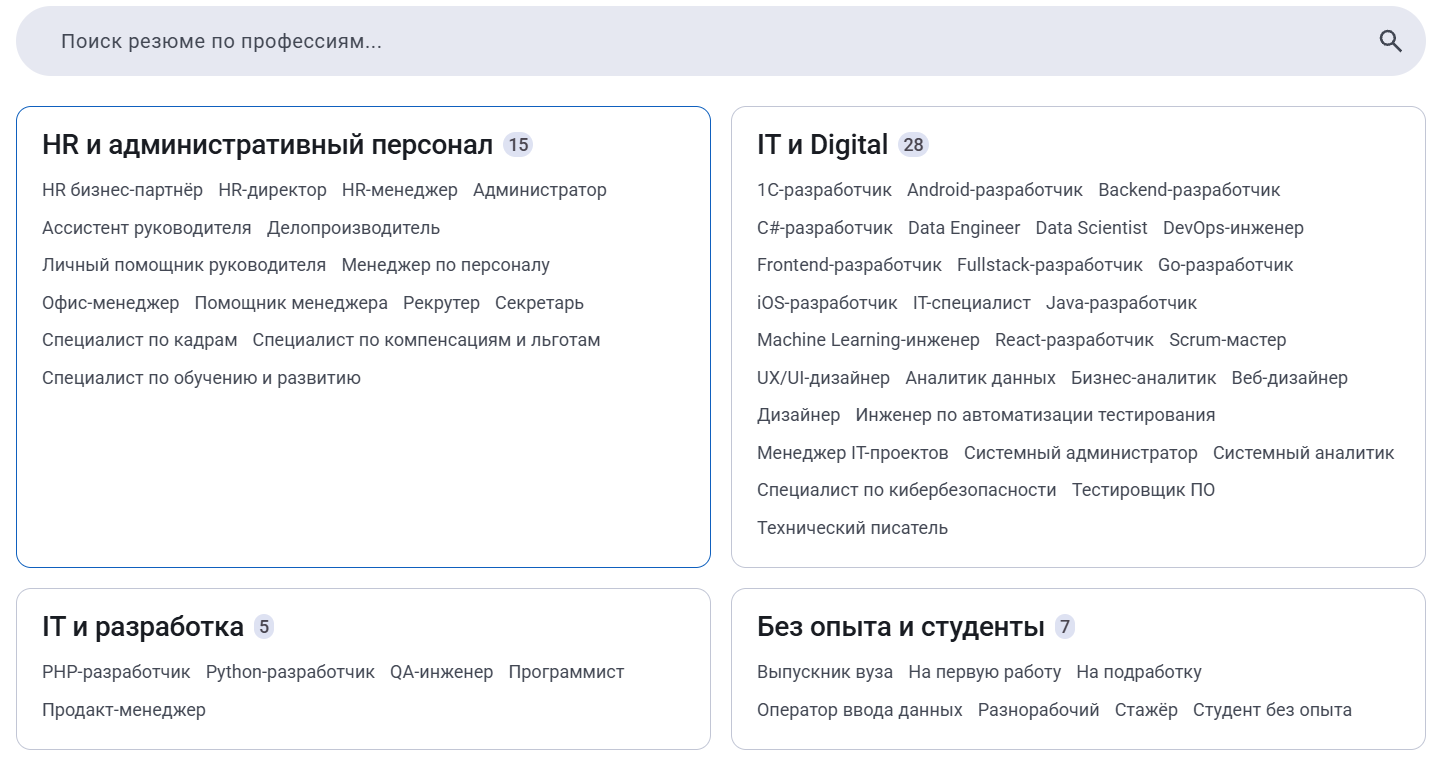Choose Системный администратор link
The image size is (1444, 762).
point(1081,453)
